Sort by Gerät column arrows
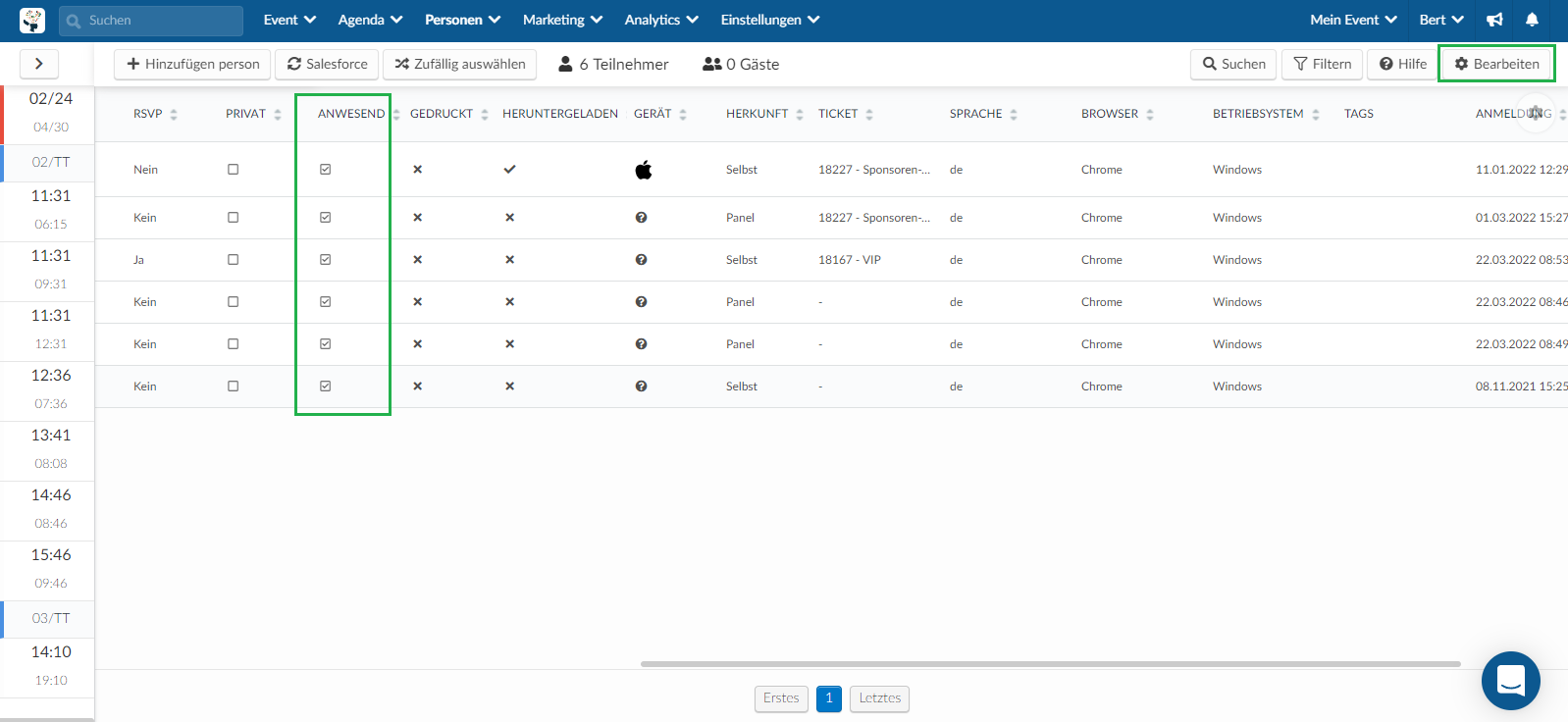Viewport: 1568px width, 722px height. [x=683, y=115]
